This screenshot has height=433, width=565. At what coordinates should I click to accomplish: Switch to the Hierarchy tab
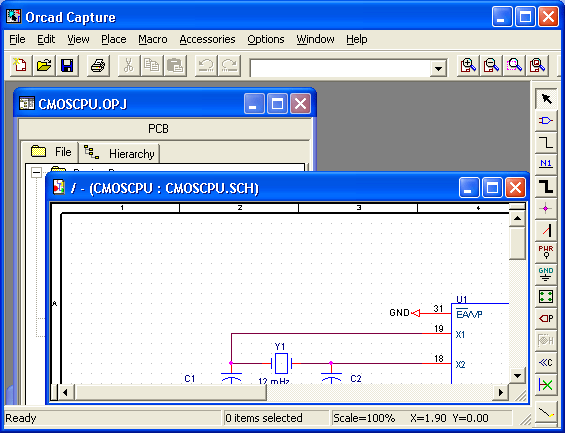pos(119,153)
